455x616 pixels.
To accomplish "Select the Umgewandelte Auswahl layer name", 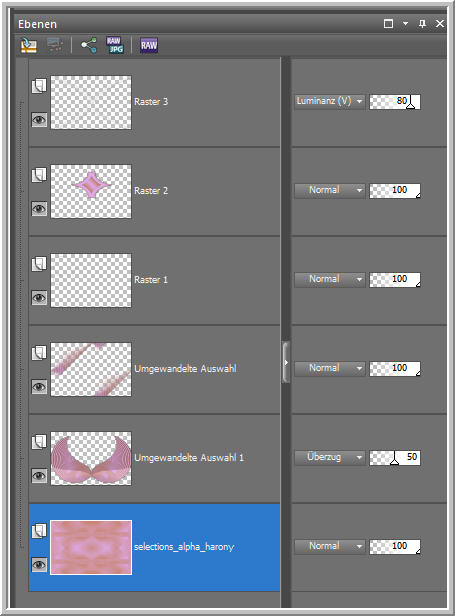I will pos(185,369).
